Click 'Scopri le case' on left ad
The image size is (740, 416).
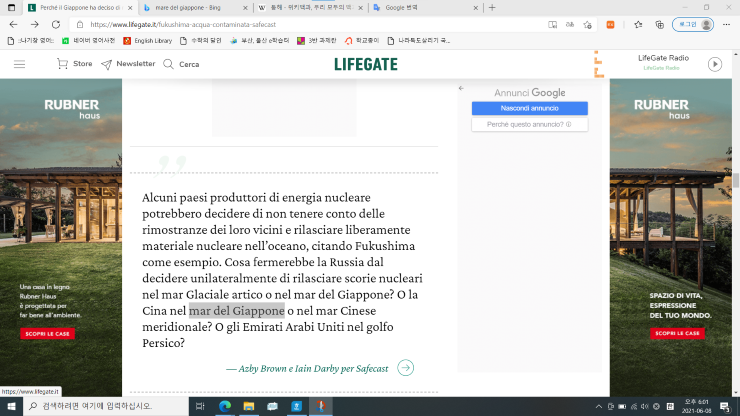click(50, 333)
